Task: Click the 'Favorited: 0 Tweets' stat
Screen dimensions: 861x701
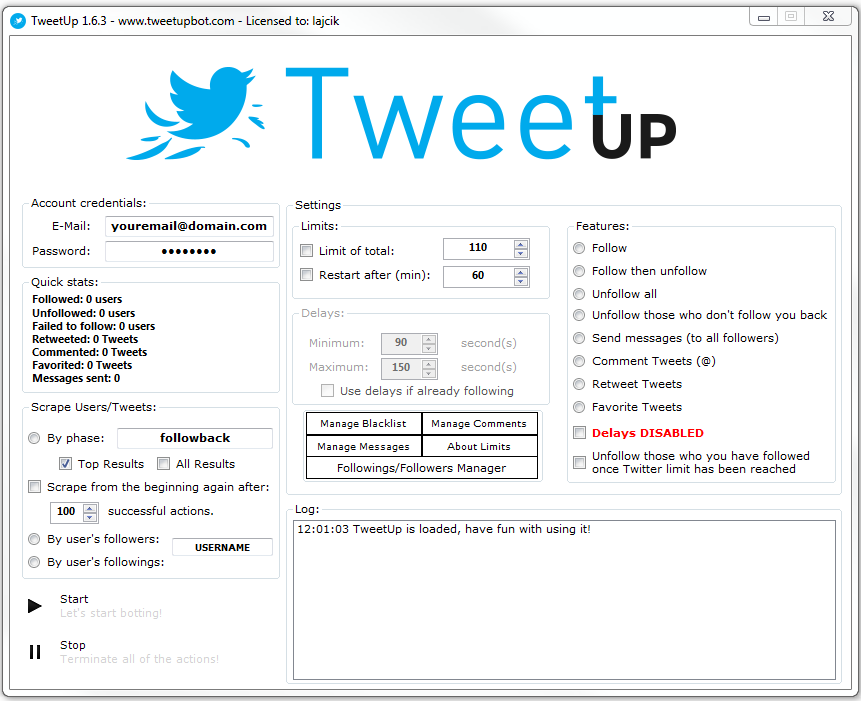Action: 82,365
